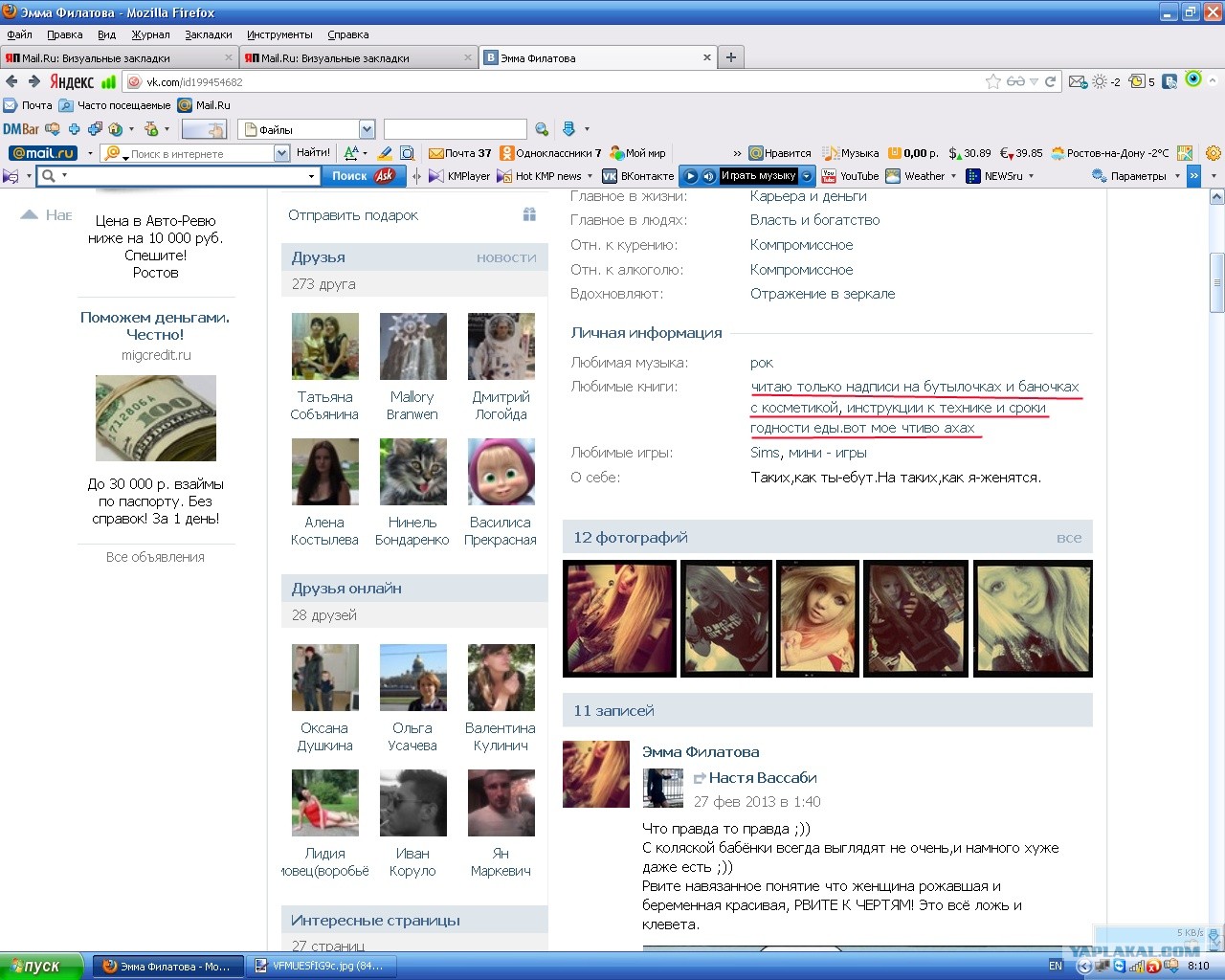The image size is (1225, 980).
Task: Expand the Играть музыку dropdown
Action: pyautogui.click(x=807, y=176)
